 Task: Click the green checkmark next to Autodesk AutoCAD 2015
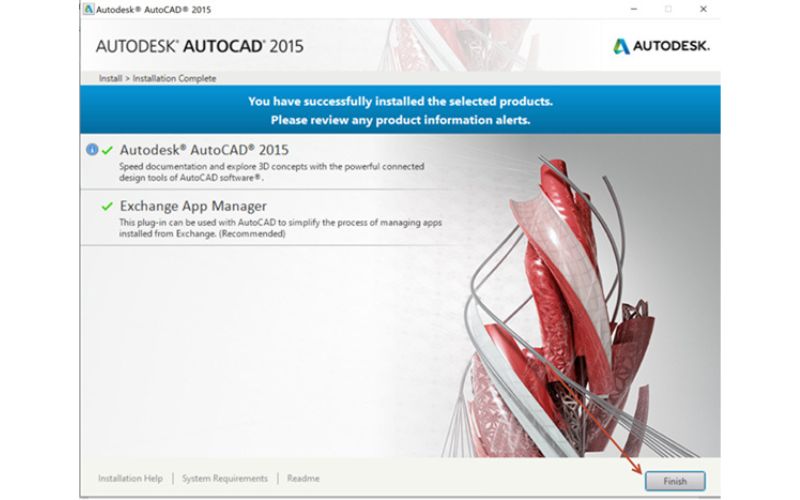tap(107, 150)
